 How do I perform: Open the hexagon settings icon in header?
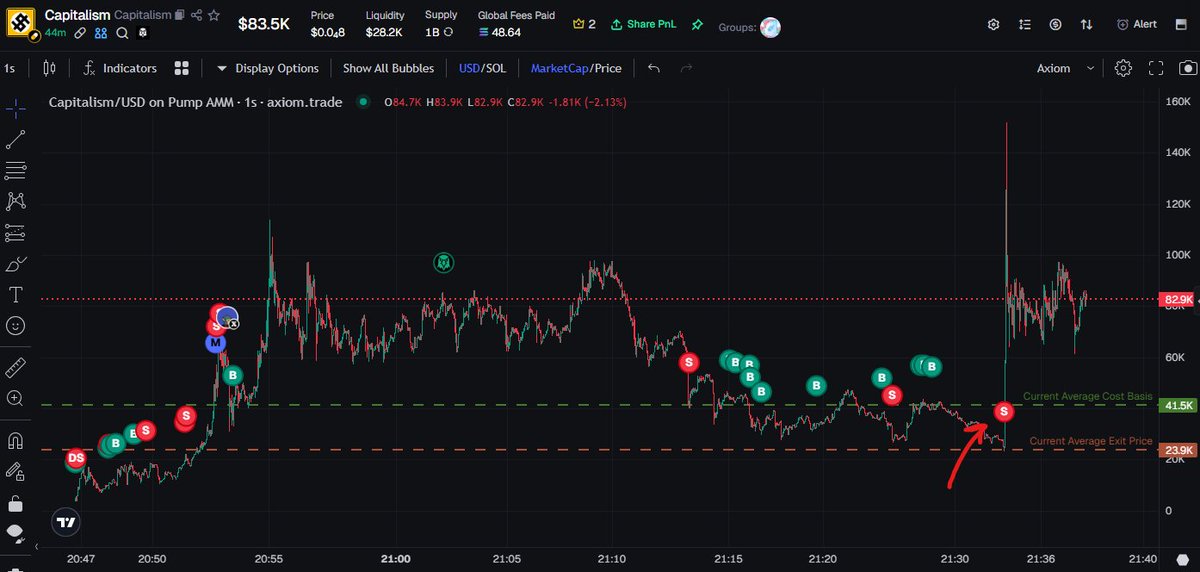992,24
